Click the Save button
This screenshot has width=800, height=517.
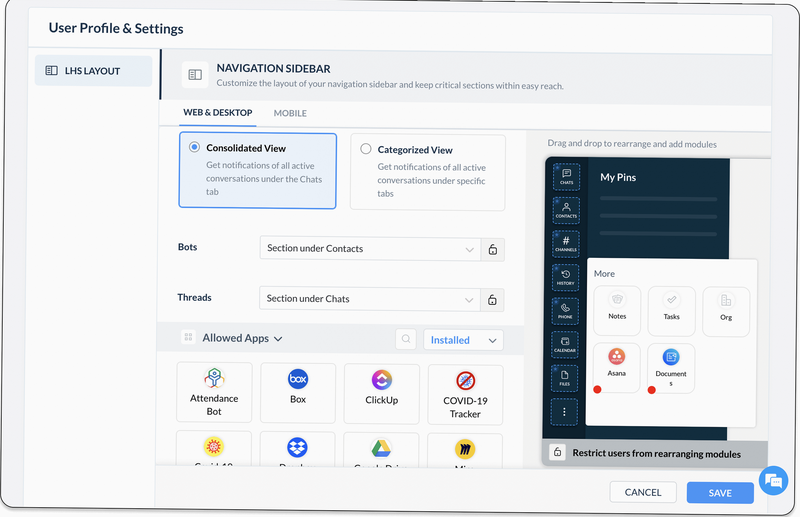(x=720, y=493)
